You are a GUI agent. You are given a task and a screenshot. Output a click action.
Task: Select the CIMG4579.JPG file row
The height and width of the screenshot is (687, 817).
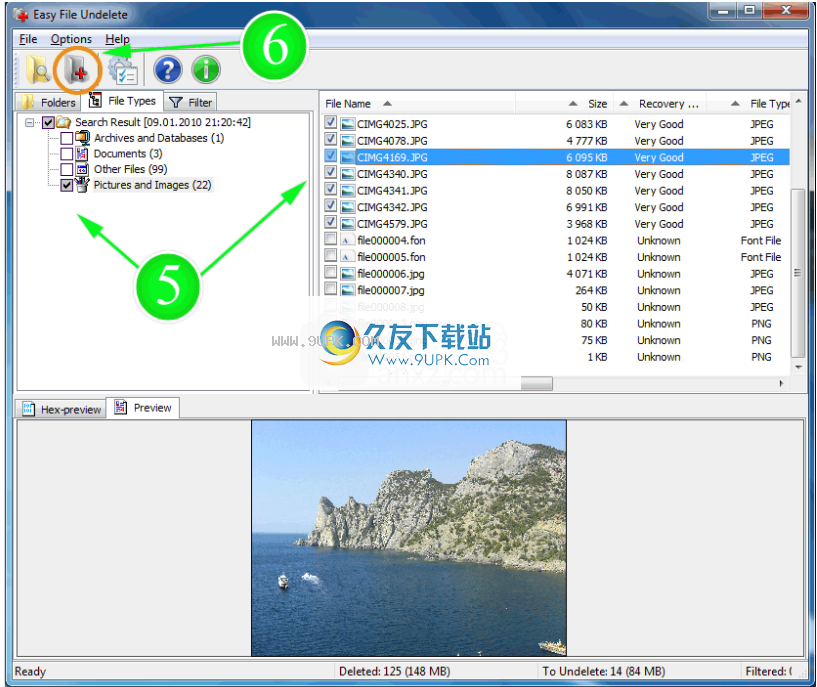555,224
